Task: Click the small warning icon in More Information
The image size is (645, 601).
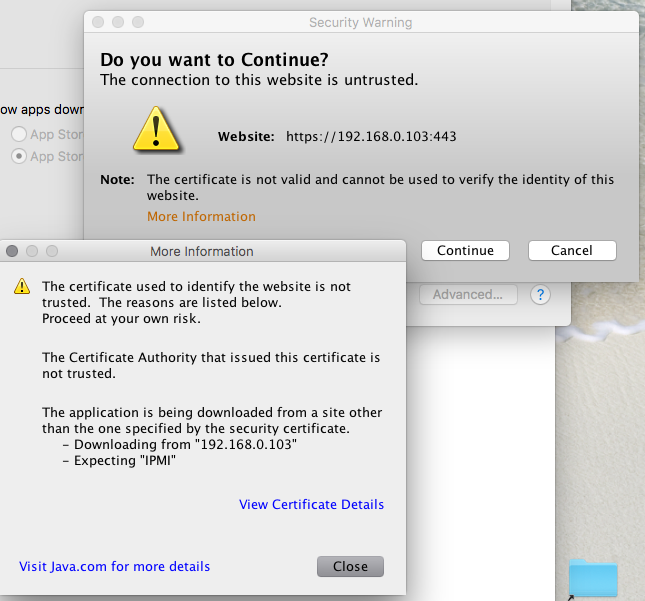Action: 22,287
